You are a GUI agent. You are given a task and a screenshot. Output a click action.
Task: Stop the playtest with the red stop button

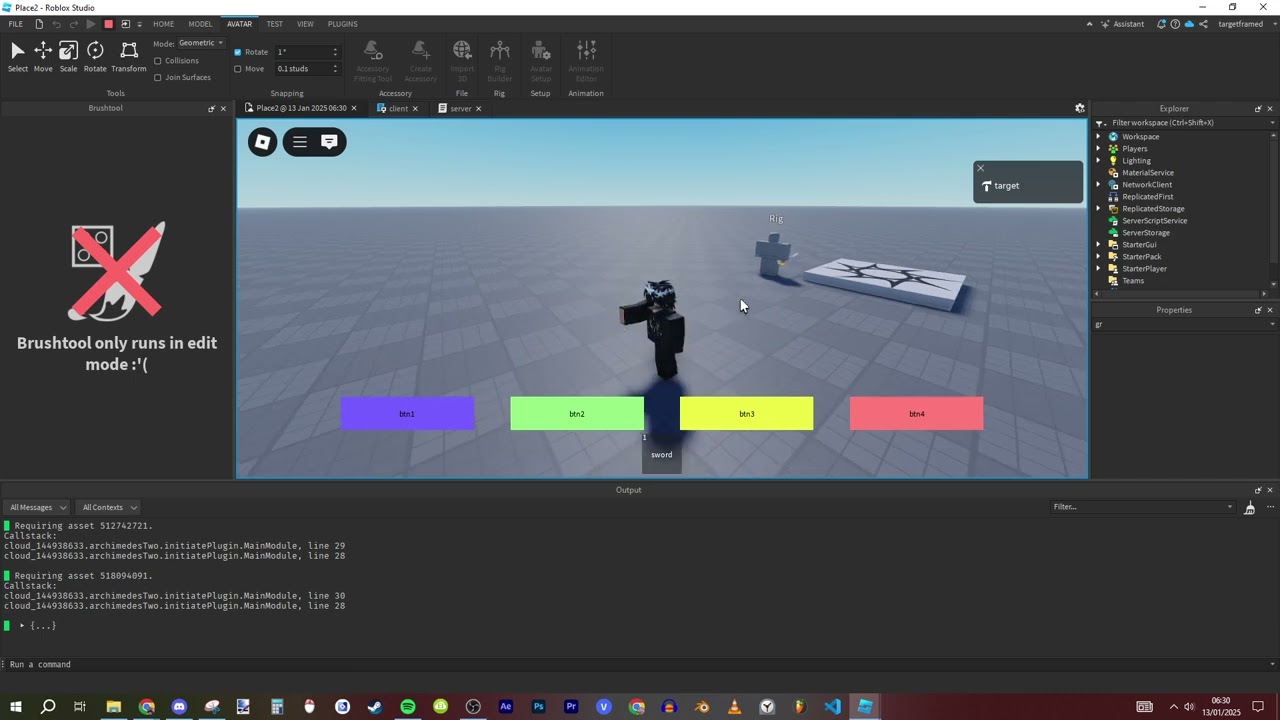(x=108, y=24)
